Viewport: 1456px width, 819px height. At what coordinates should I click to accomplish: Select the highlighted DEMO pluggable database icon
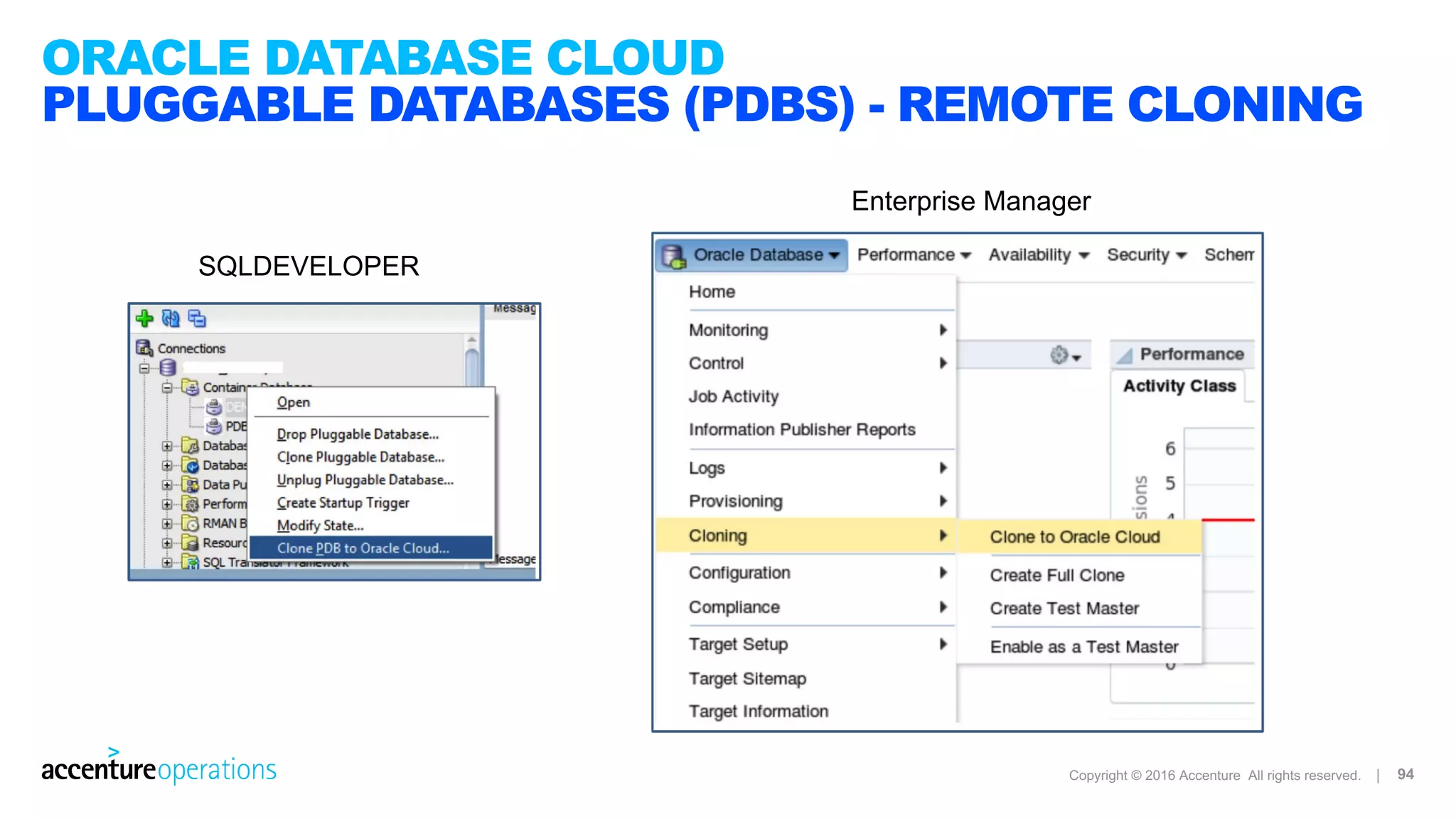(x=214, y=407)
